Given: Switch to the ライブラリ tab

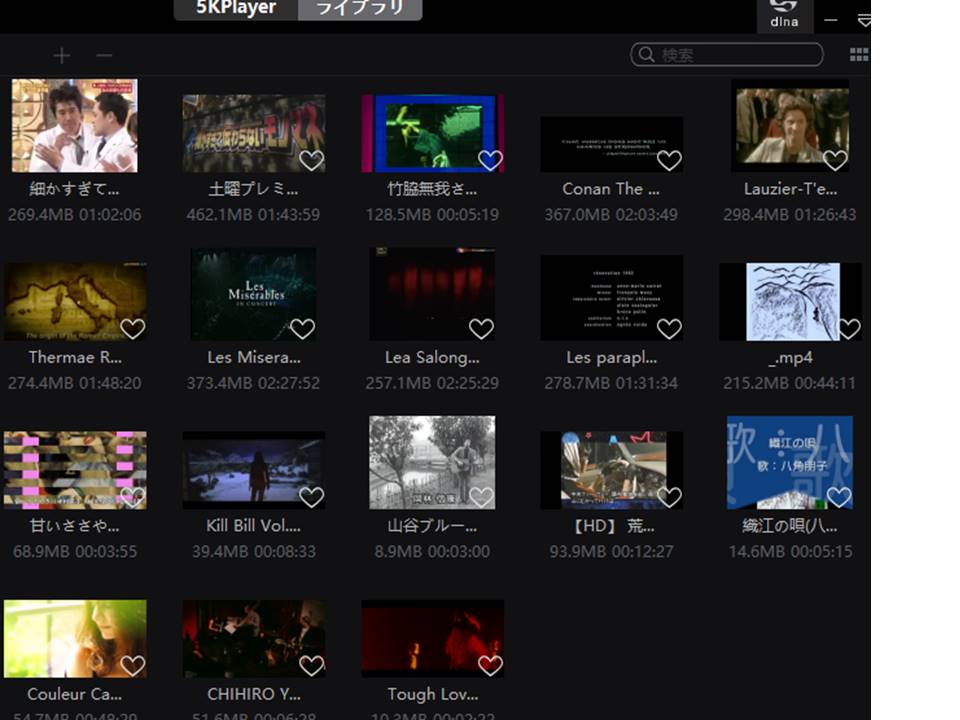Looking at the screenshot, I should [x=360, y=9].
